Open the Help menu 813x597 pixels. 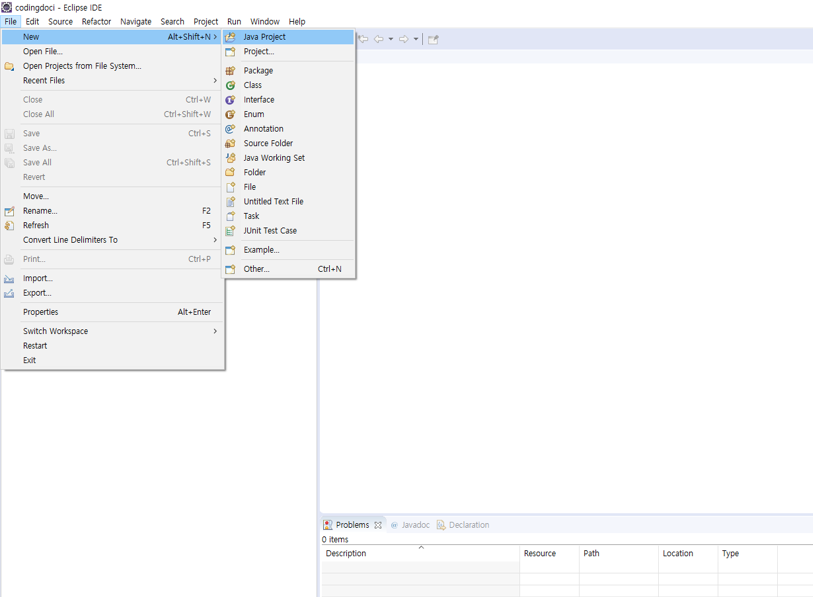pos(297,21)
